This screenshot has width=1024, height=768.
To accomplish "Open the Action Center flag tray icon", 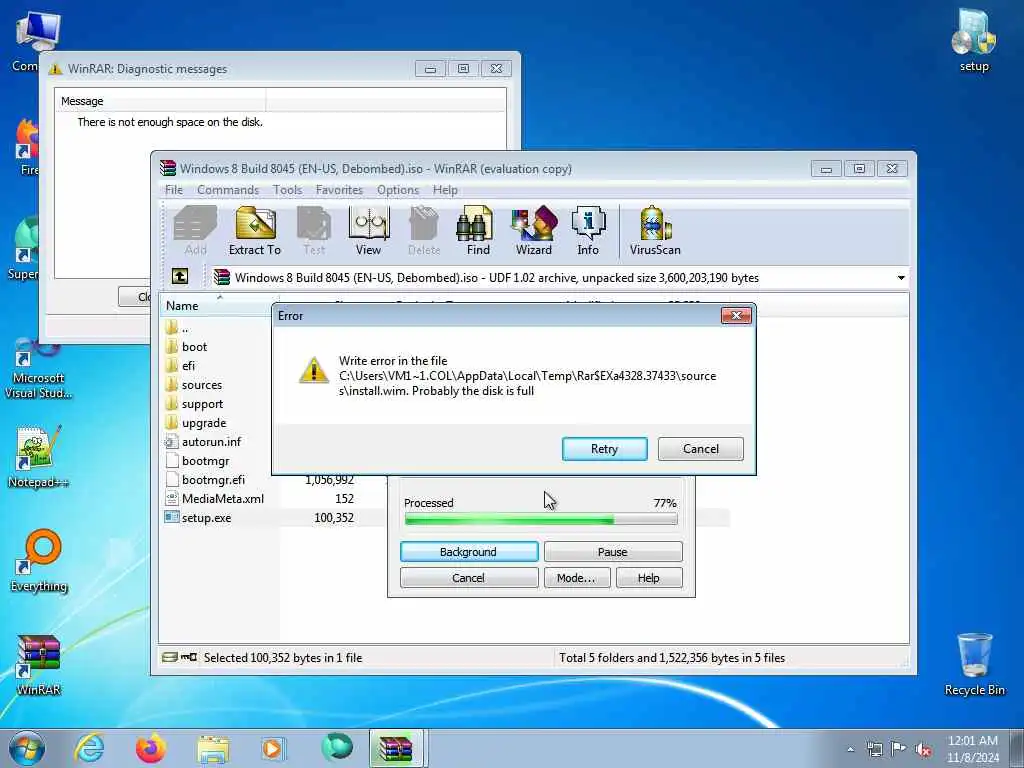I will pyautogui.click(x=899, y=750).
